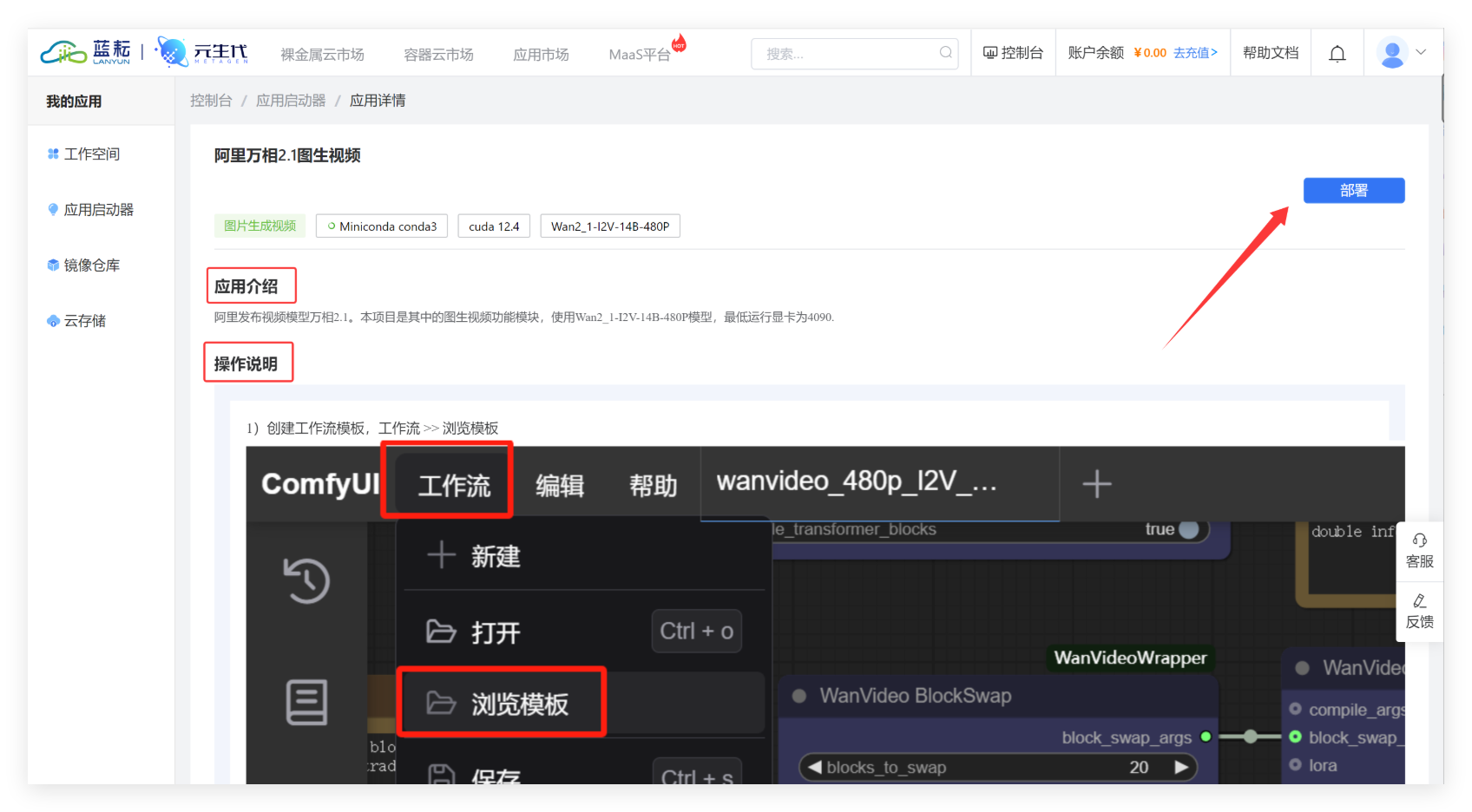Open the 控制台 console
Image resolution: width=1472 pixels, height=812 pixels.
coord(1013,53)
